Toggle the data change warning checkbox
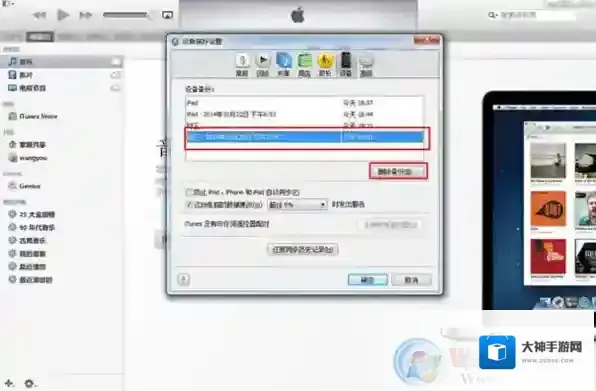The image size is (596, 391). coord(189,204)
